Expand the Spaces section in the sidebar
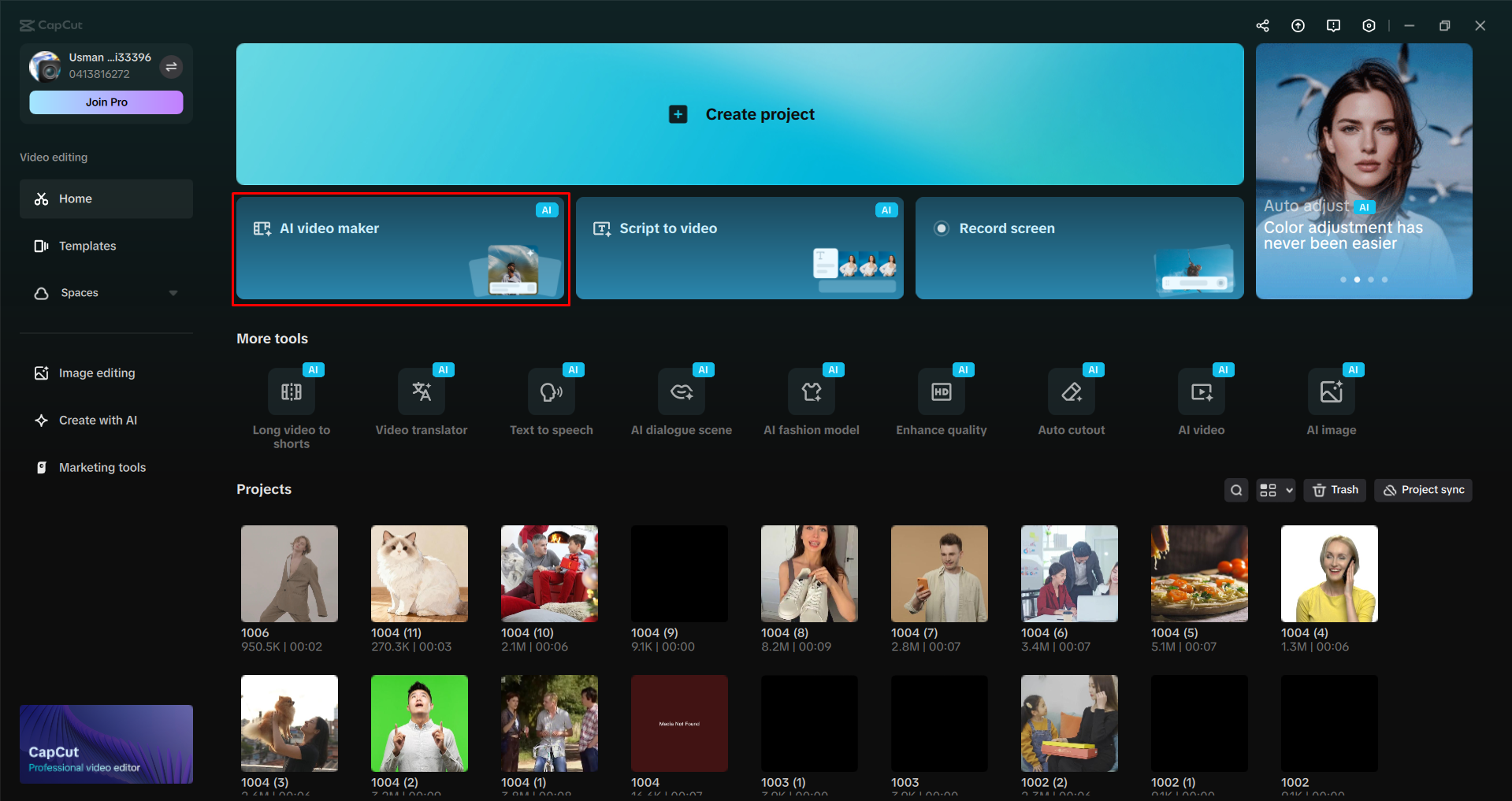Image resolution: width=1512 pixels, height=801 pixels. [x=173, y=292]
